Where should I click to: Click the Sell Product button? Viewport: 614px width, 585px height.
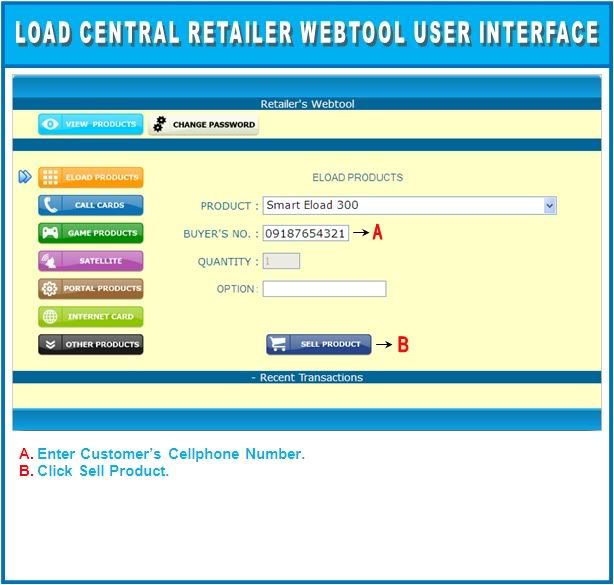319,344
